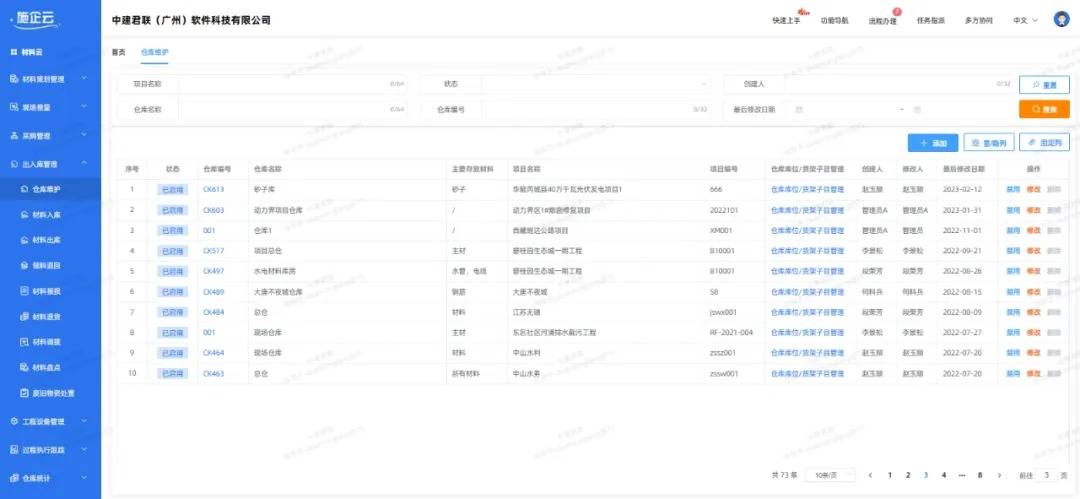Image resolution: width=1080 pixels, height=499 pixels.
Task: Click the 仓库维护 submenu icon
Action: 24,188
